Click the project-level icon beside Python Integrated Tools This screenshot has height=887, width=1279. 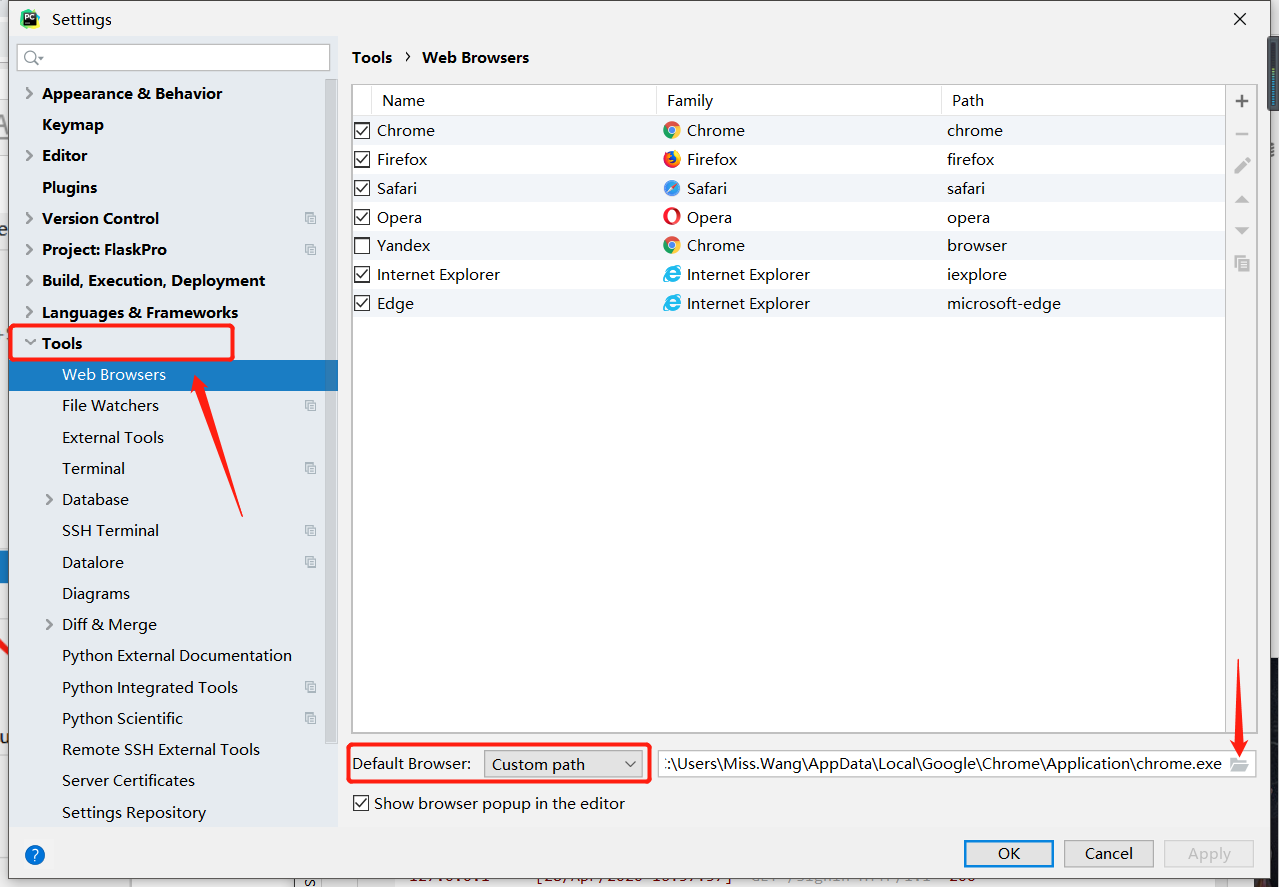click(x=311, y=687)
